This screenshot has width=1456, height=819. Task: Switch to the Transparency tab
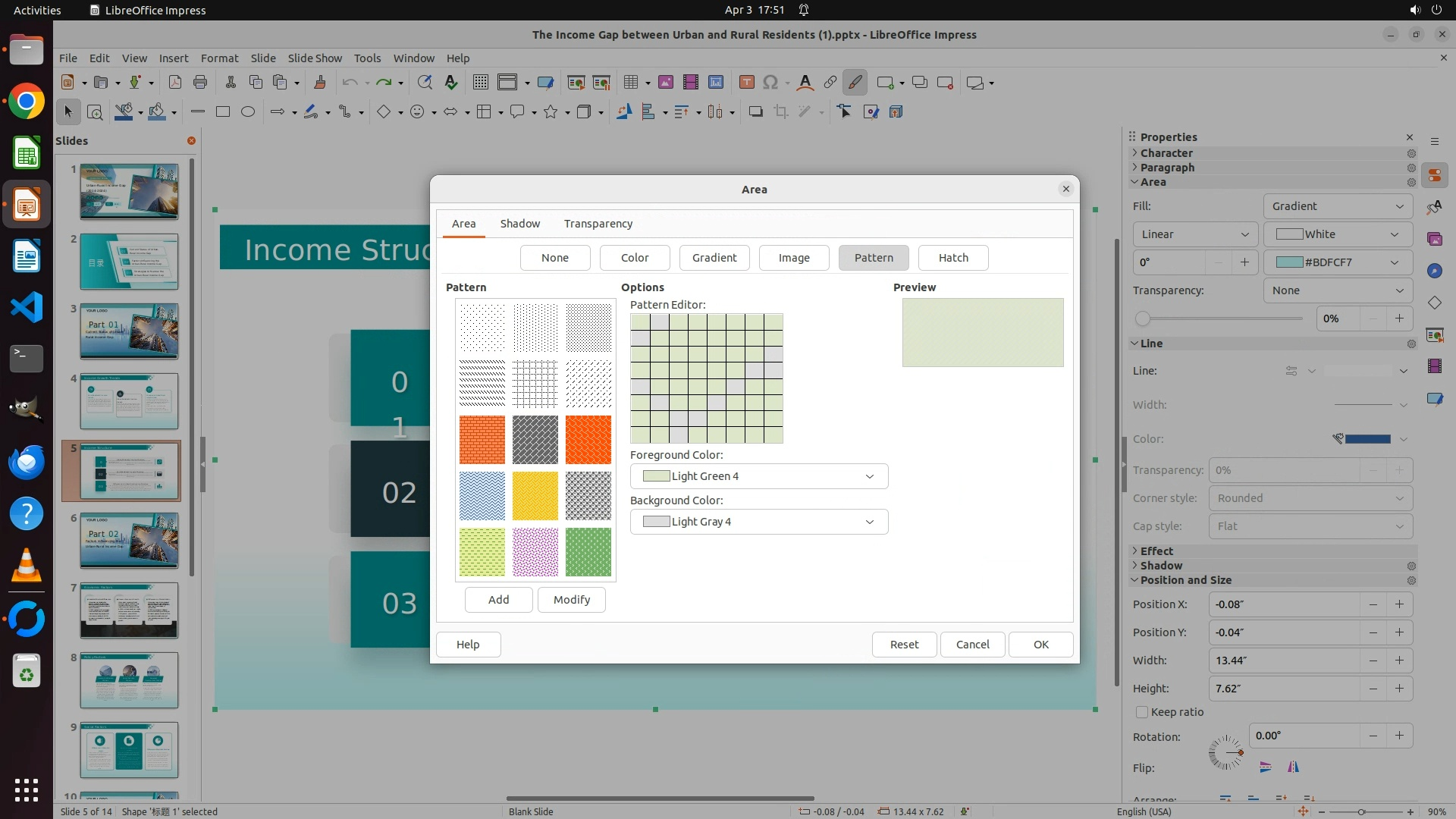tap(598, 224)
